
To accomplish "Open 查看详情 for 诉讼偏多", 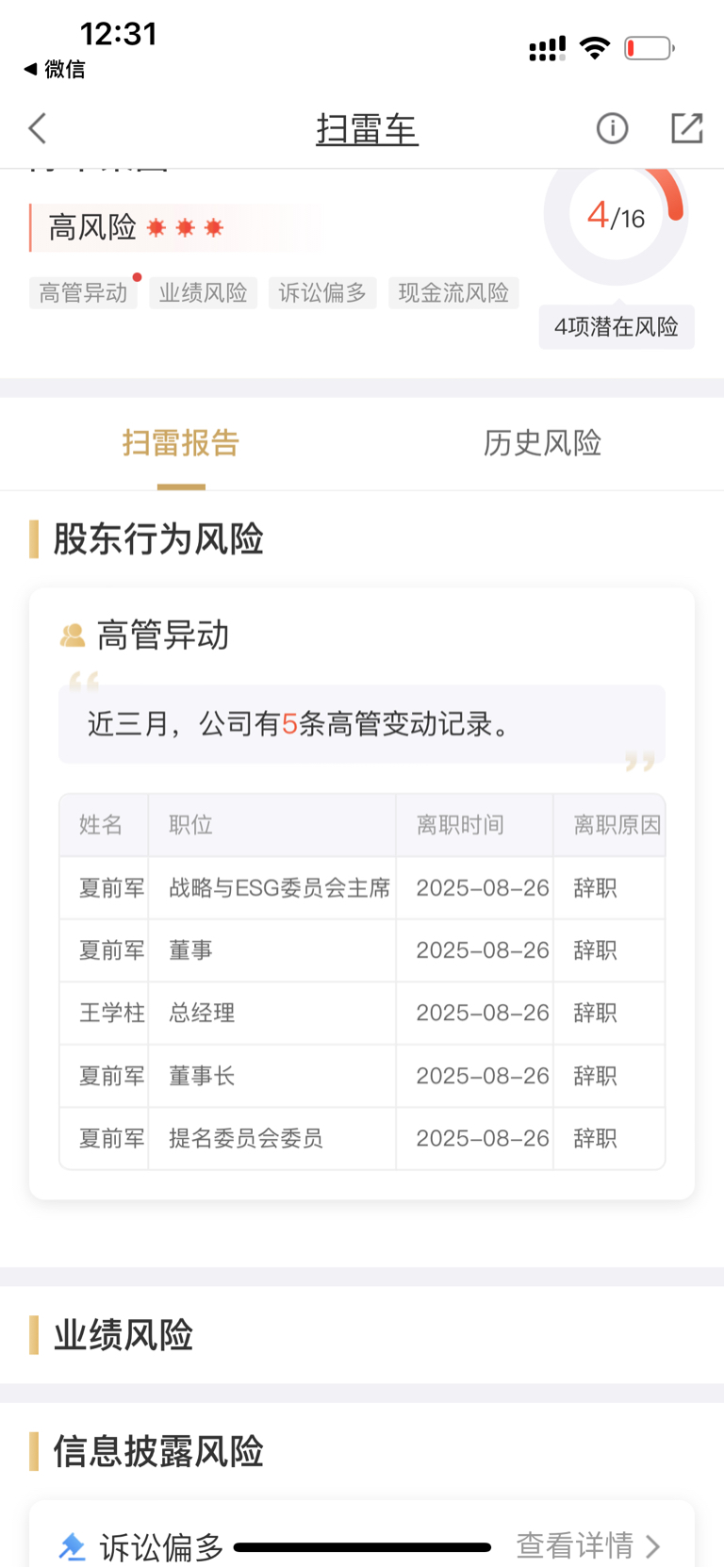I will (588, 1546).
